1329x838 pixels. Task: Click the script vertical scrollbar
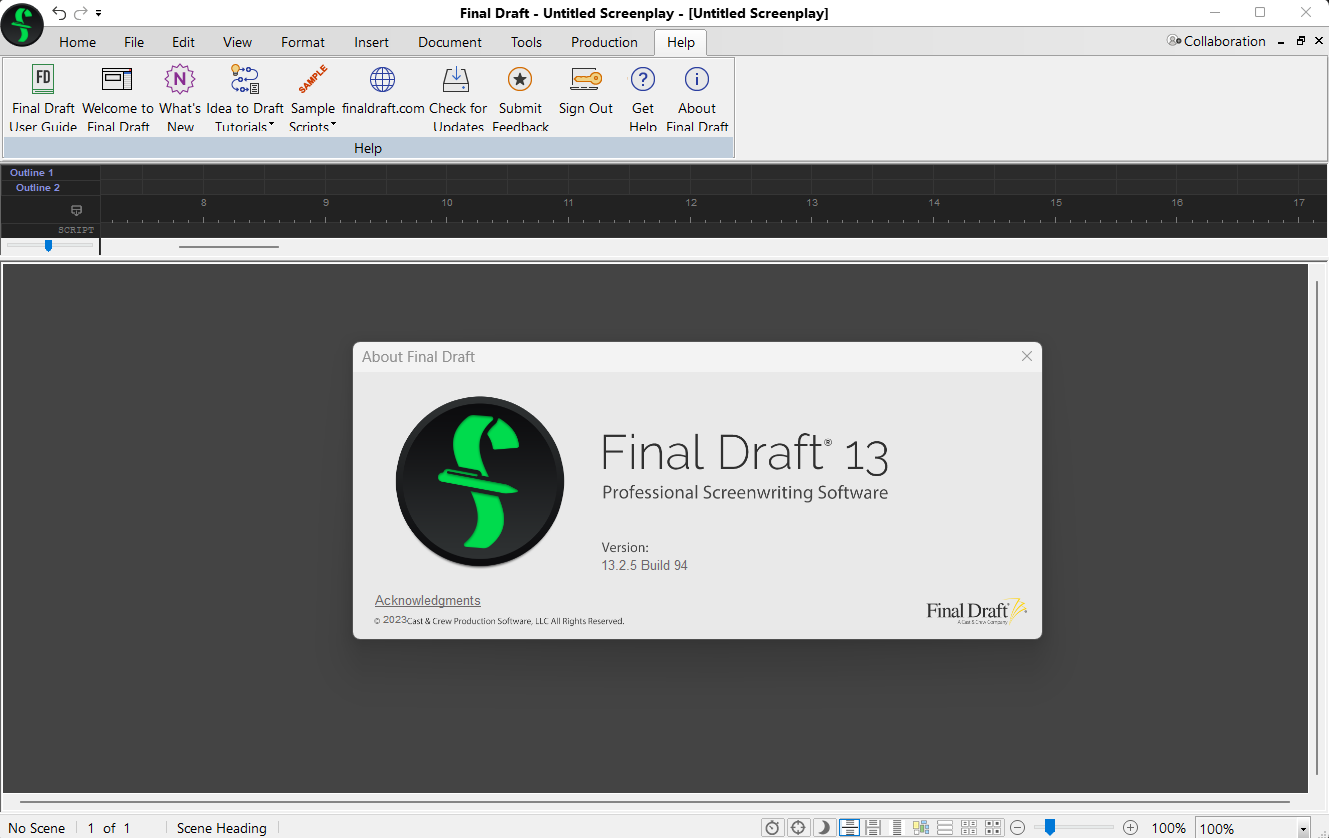pos(1318,529)
